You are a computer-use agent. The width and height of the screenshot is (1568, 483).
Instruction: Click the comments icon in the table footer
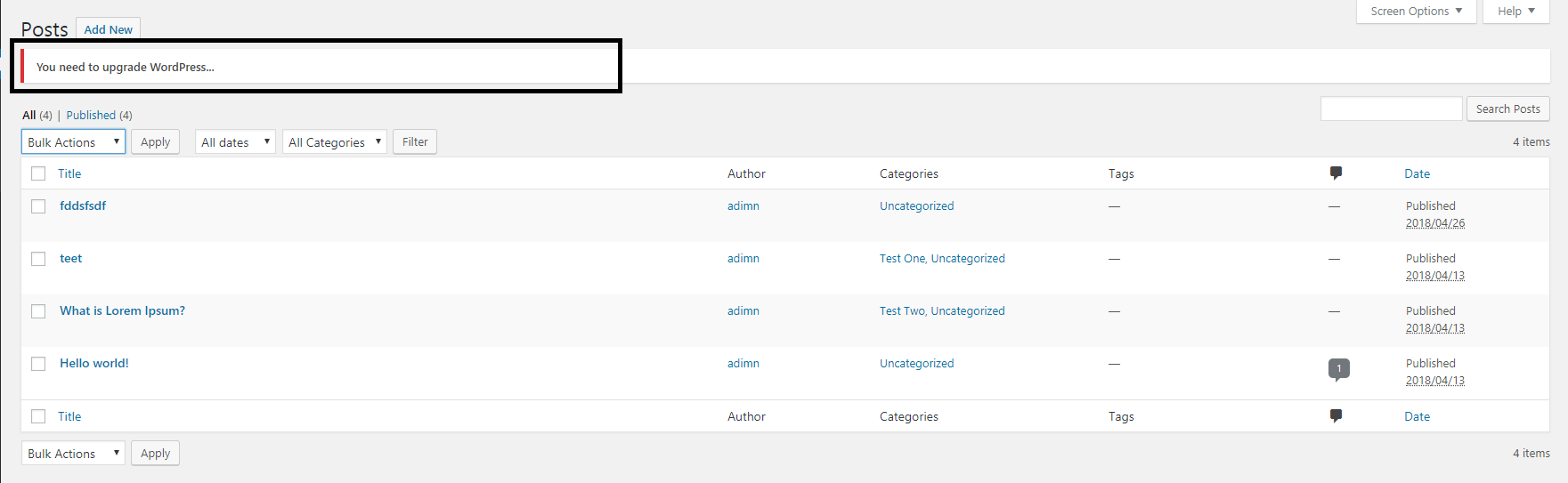pos(1336,416)
